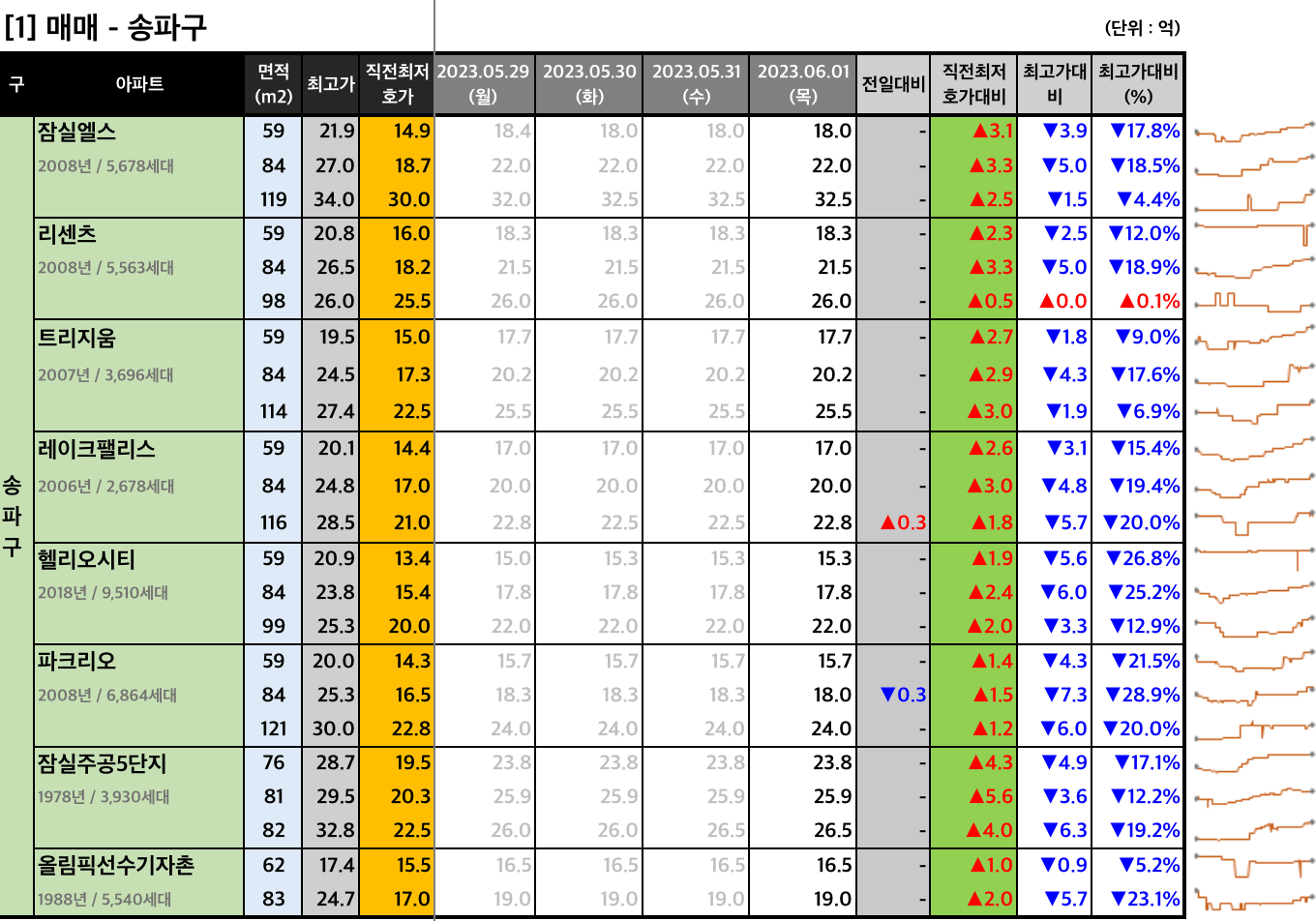Image resolution: width=1316 pixels, height=921 pixels.
Task: Click the apartment name '잠실엘스'
Action: point(76,132)
